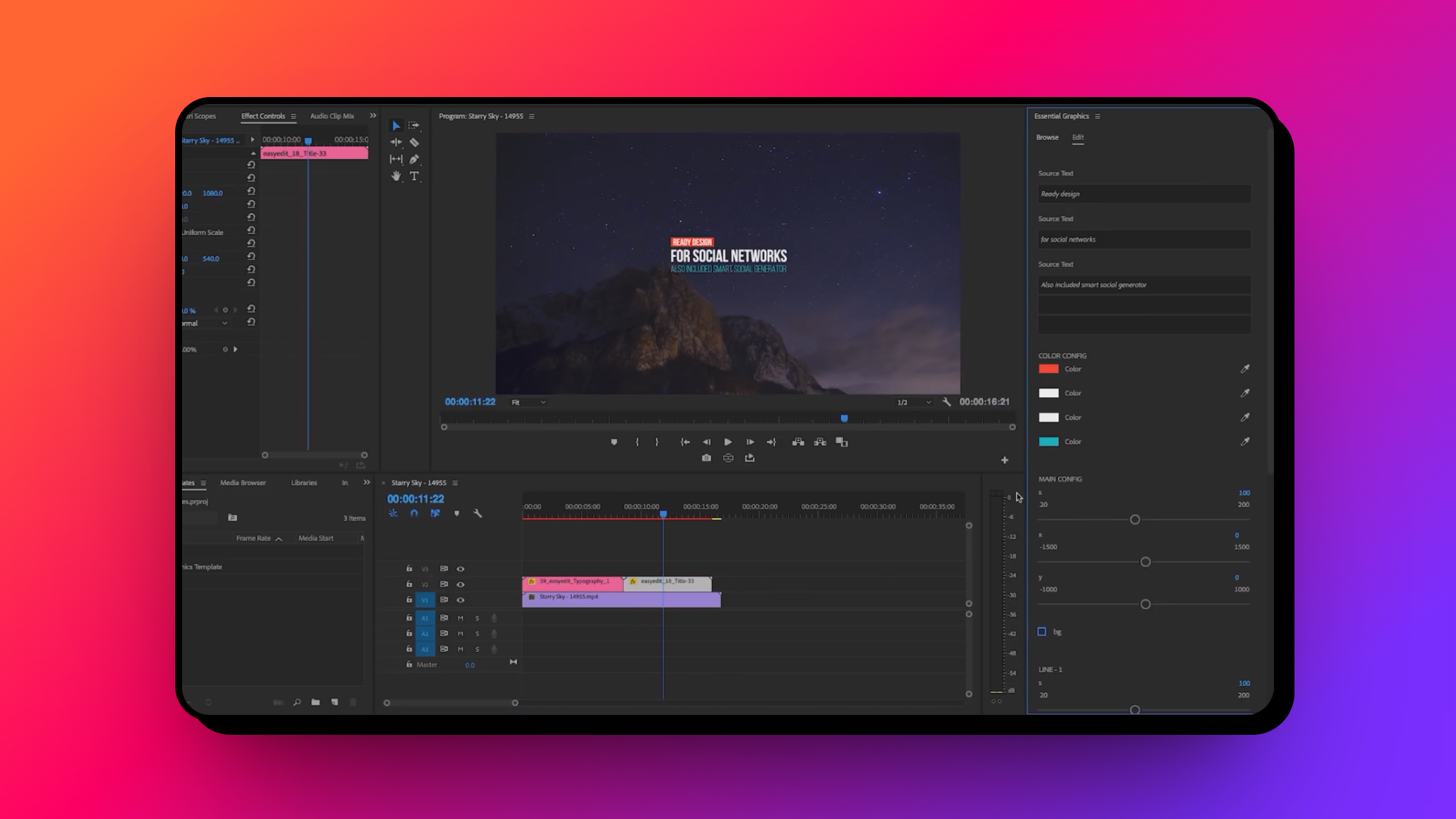1456x819 pixels.
Task: Open the Starry Sky timeline panel menu
Action: (x=456, y=482)
